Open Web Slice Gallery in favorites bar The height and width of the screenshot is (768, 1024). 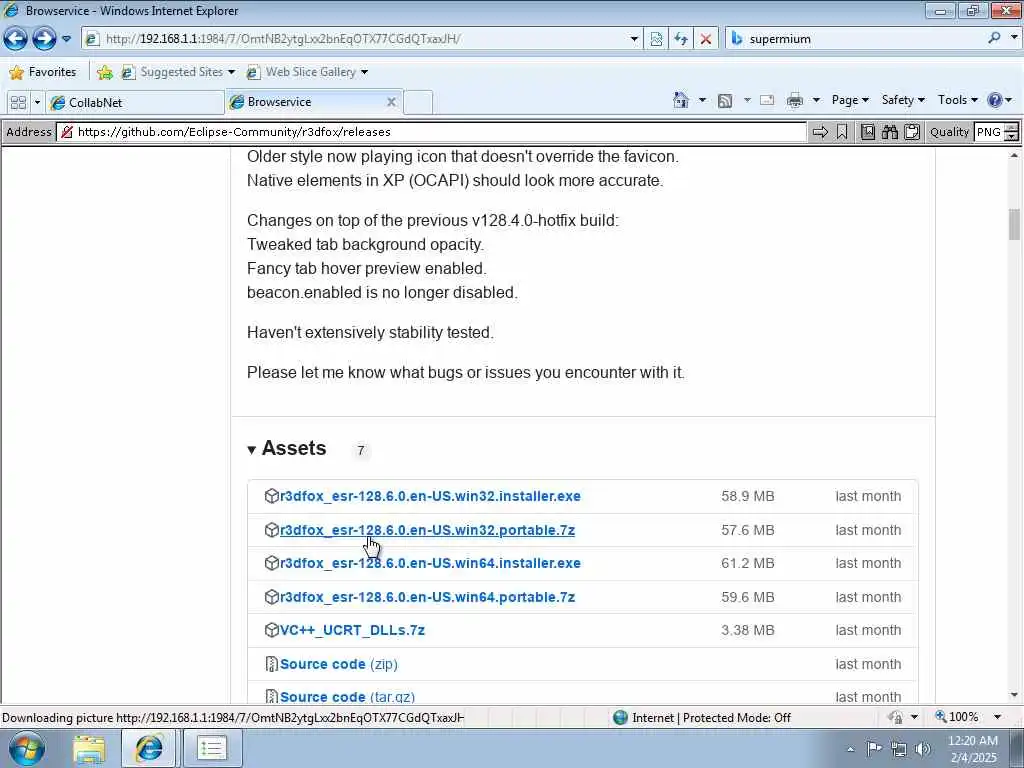(x=307, y=72)
